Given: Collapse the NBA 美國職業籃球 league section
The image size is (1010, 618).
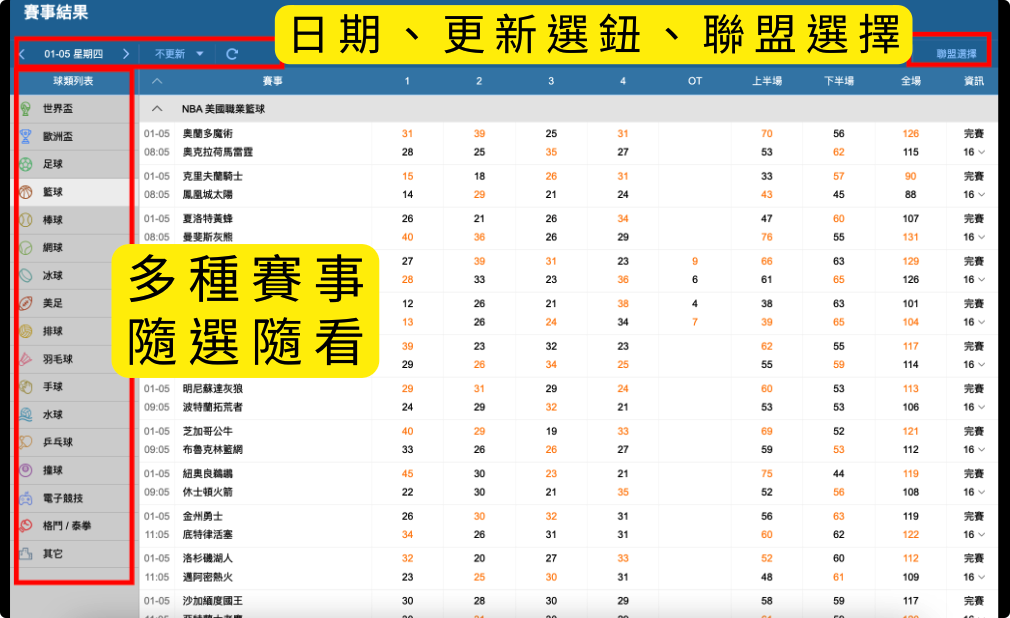Looking at the screenshot, I should [x=157, y=108].
